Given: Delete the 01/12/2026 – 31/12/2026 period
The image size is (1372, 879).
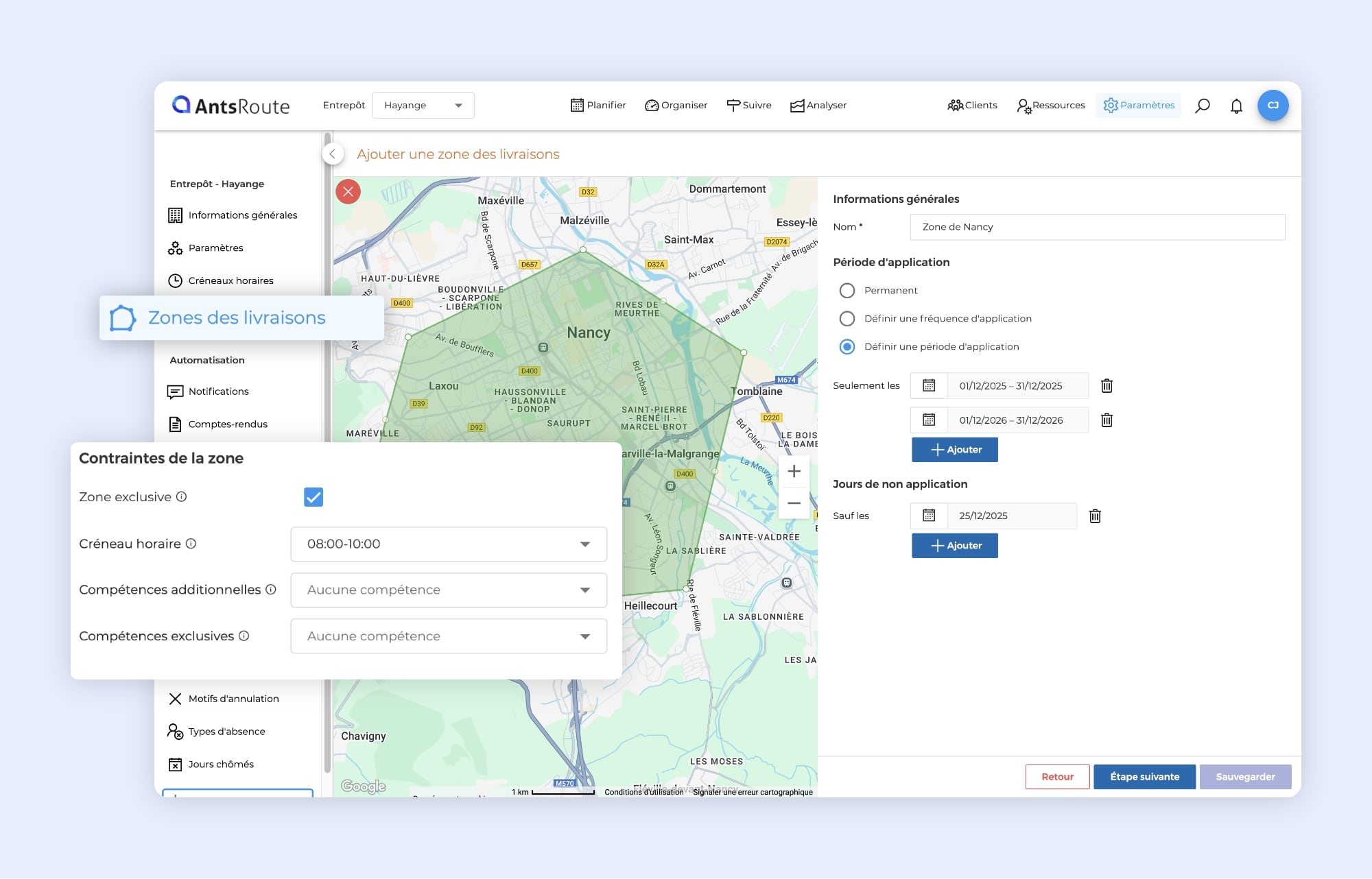Looking at the screenshot, I should tap(1107, 420).
